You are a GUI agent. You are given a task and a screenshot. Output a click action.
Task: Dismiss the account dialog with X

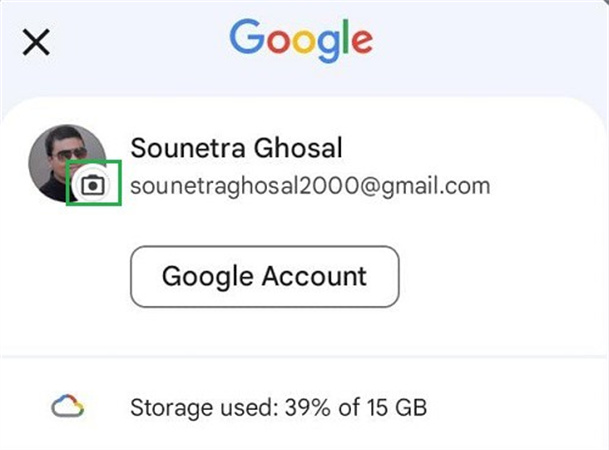[36, 43]
